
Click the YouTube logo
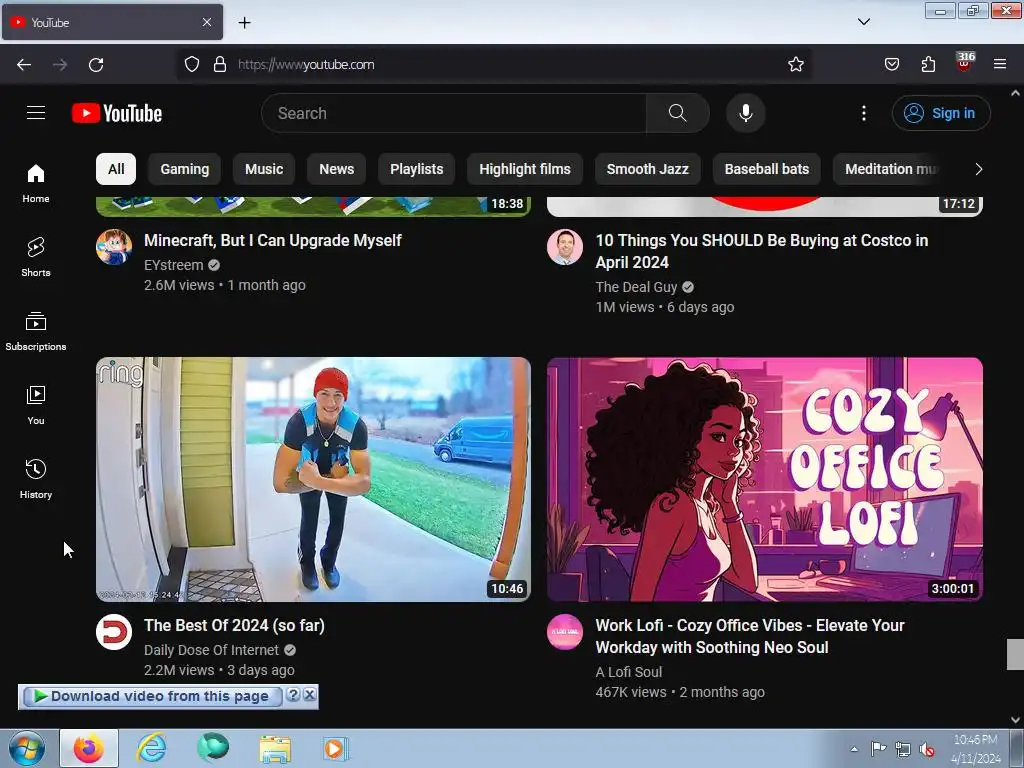(x=117, y=113)
